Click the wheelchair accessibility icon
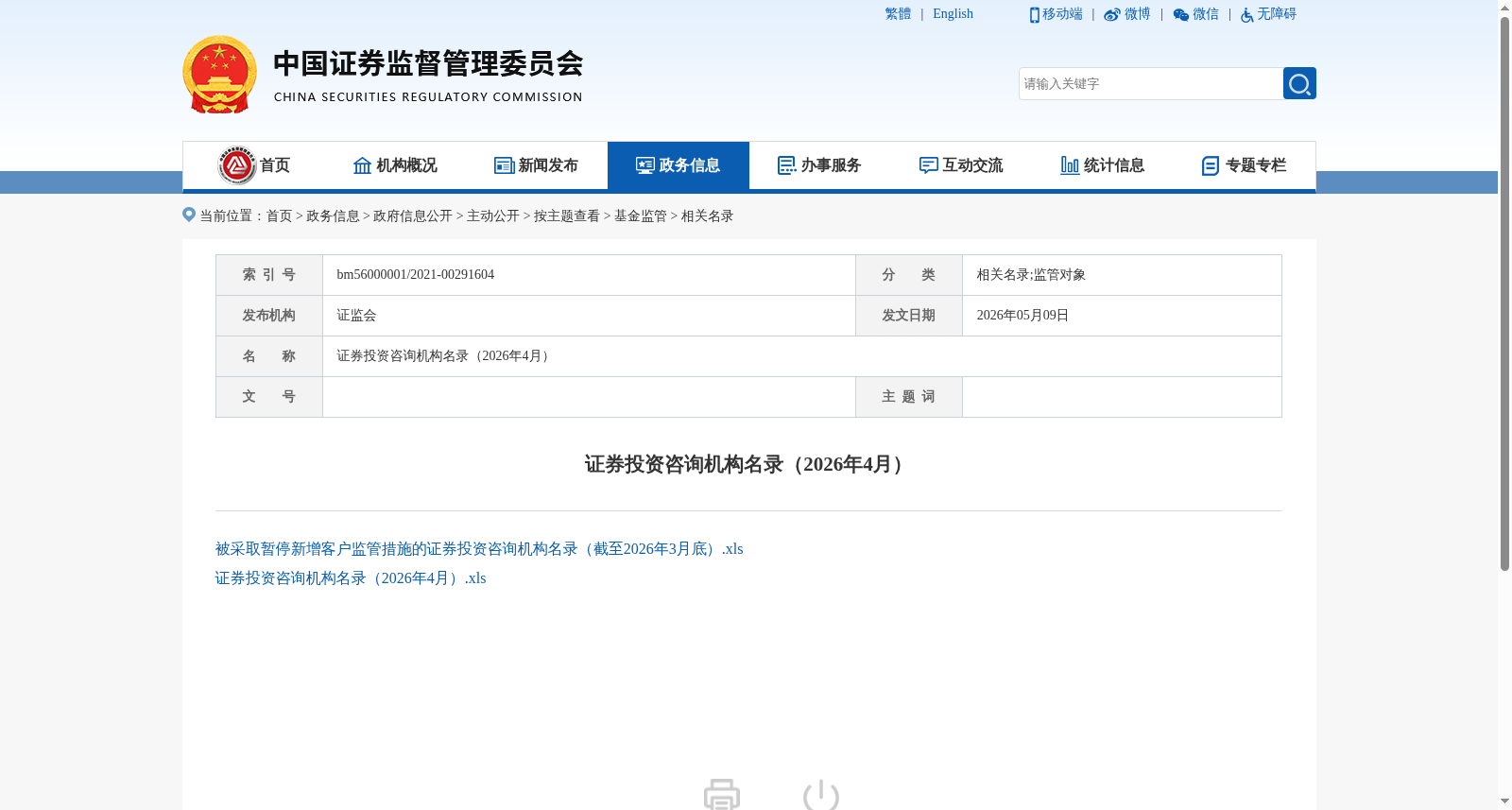 point(1247,15)
